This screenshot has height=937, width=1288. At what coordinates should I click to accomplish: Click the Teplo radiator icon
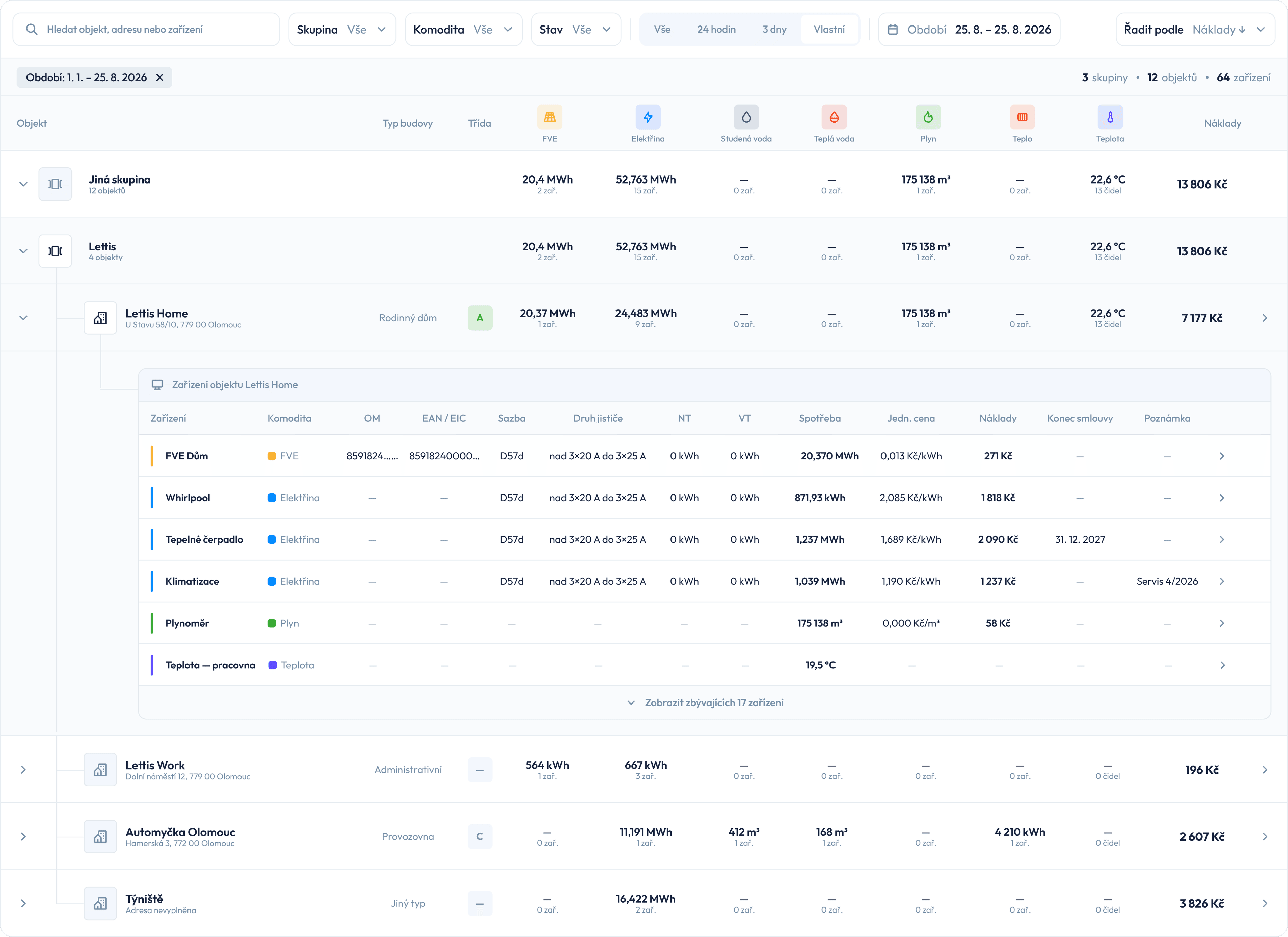[x=1022, y=117]
